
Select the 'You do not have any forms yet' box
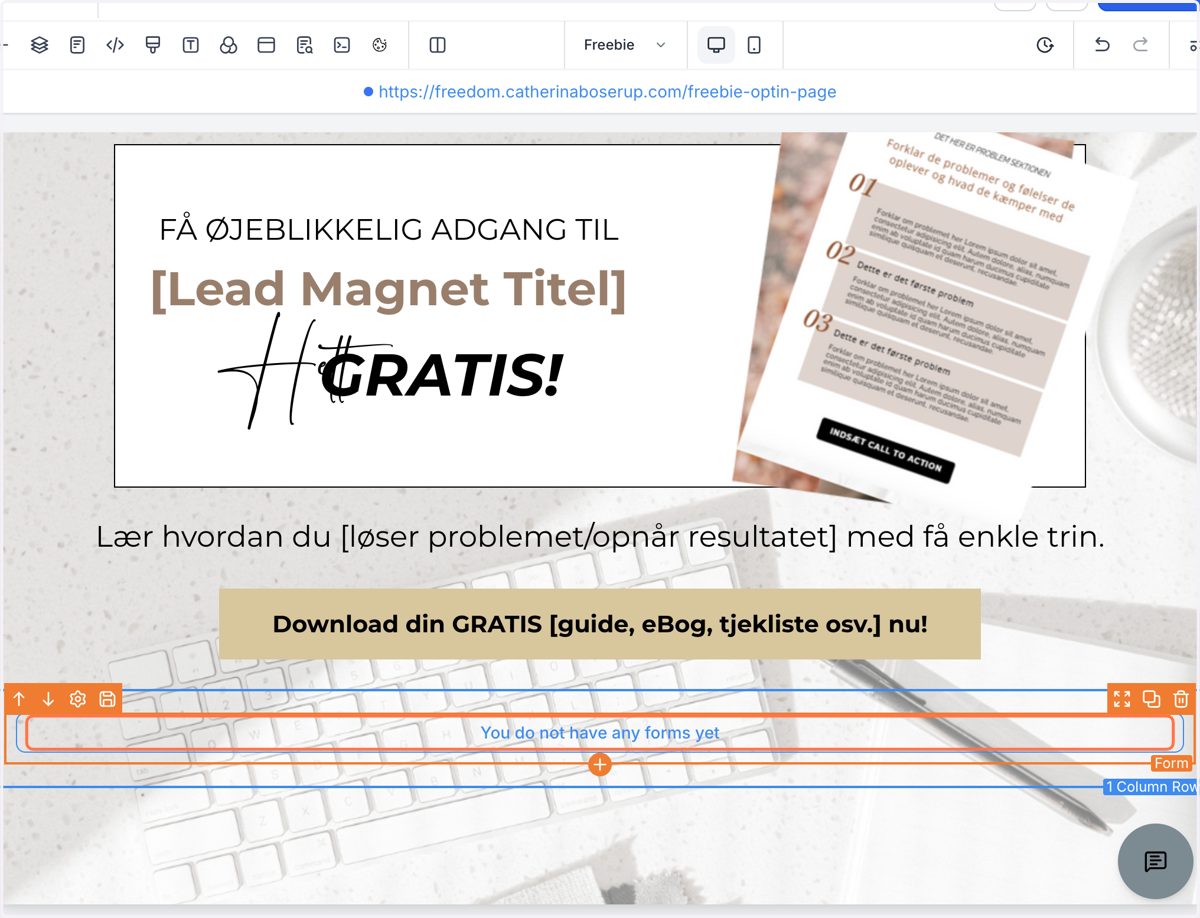pyautogui.click(x=600, y=733)
